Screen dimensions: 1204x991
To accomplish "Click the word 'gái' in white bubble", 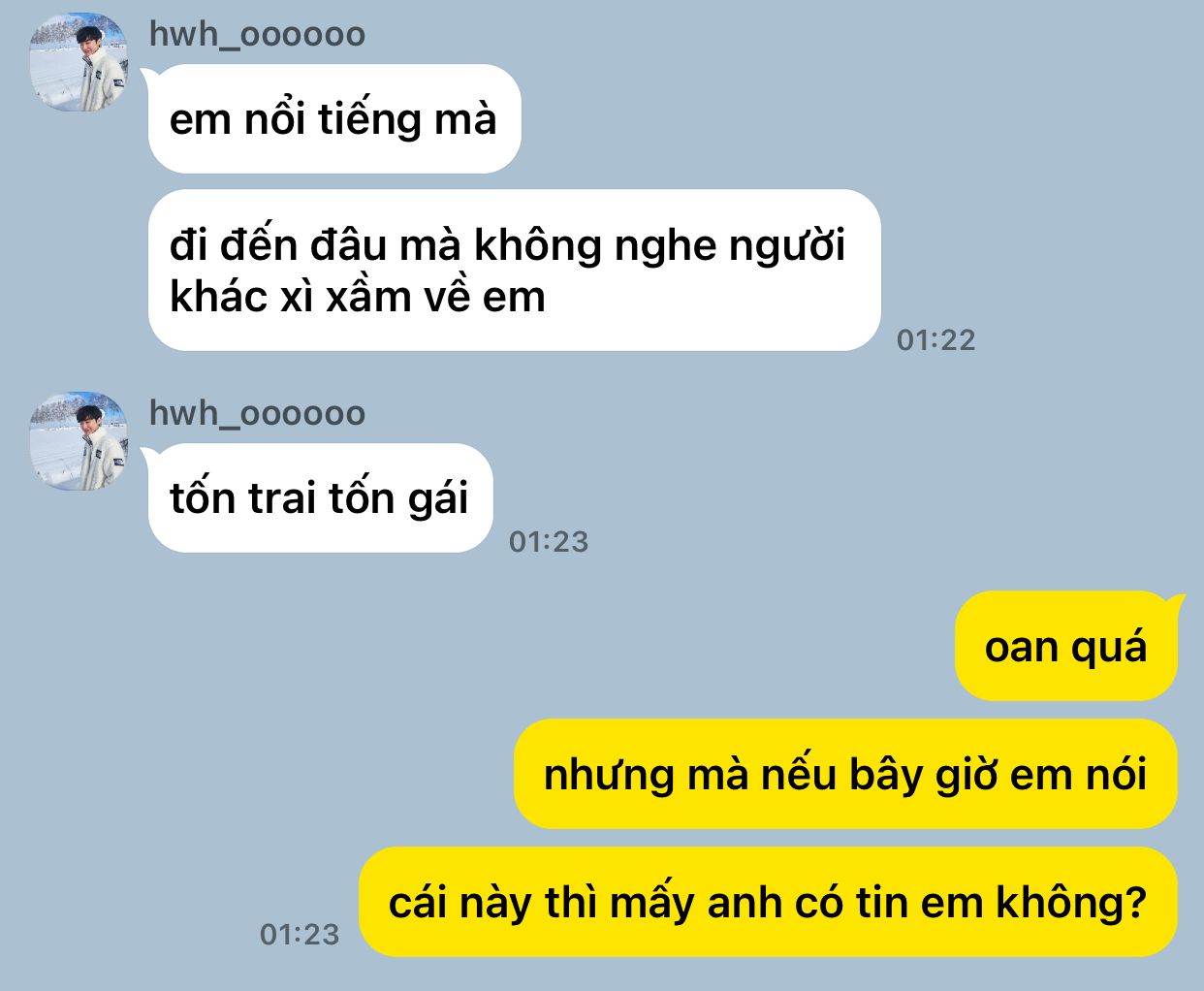I will (x=438, y=500).
